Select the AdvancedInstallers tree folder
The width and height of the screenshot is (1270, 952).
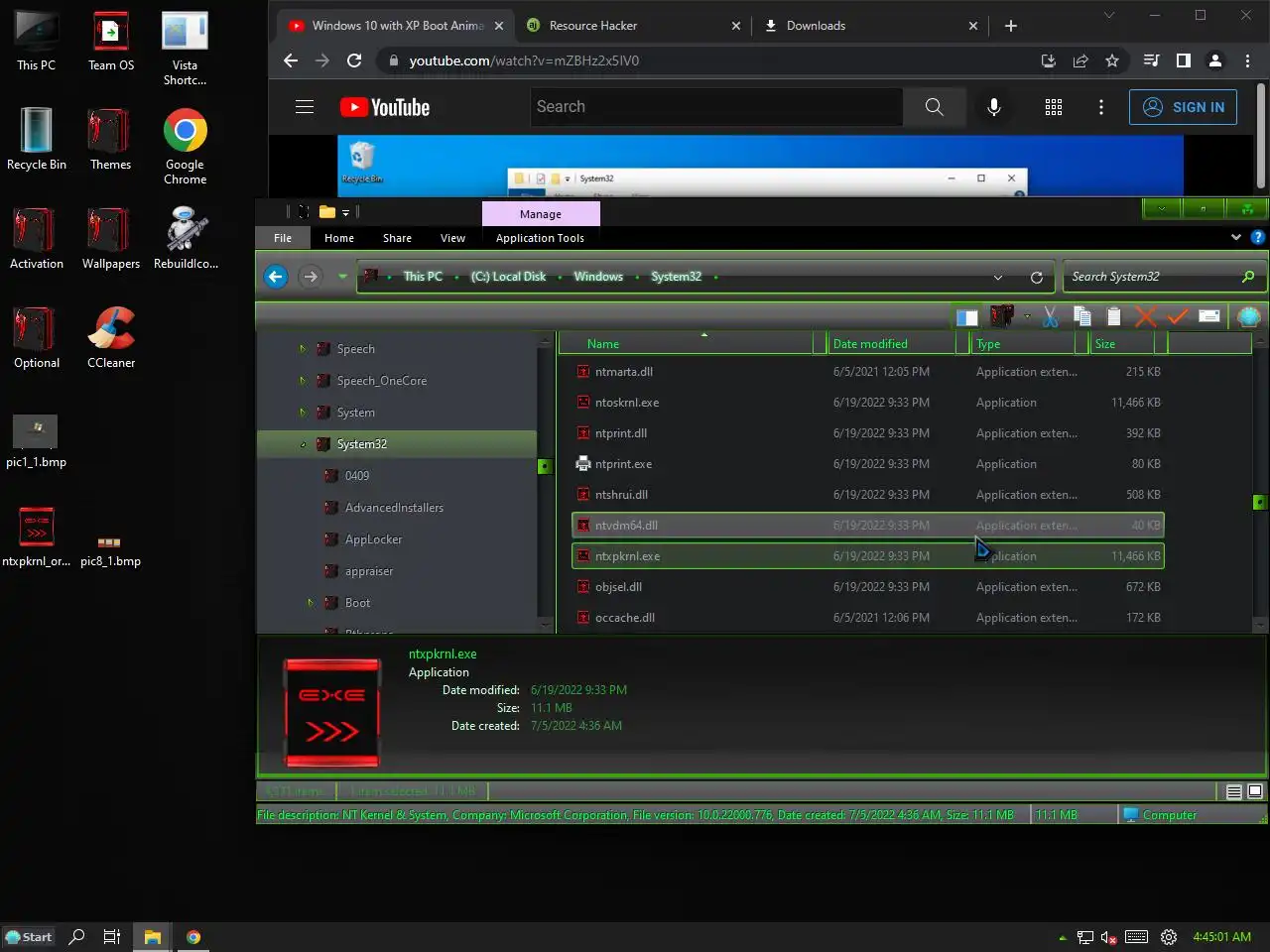394,508
